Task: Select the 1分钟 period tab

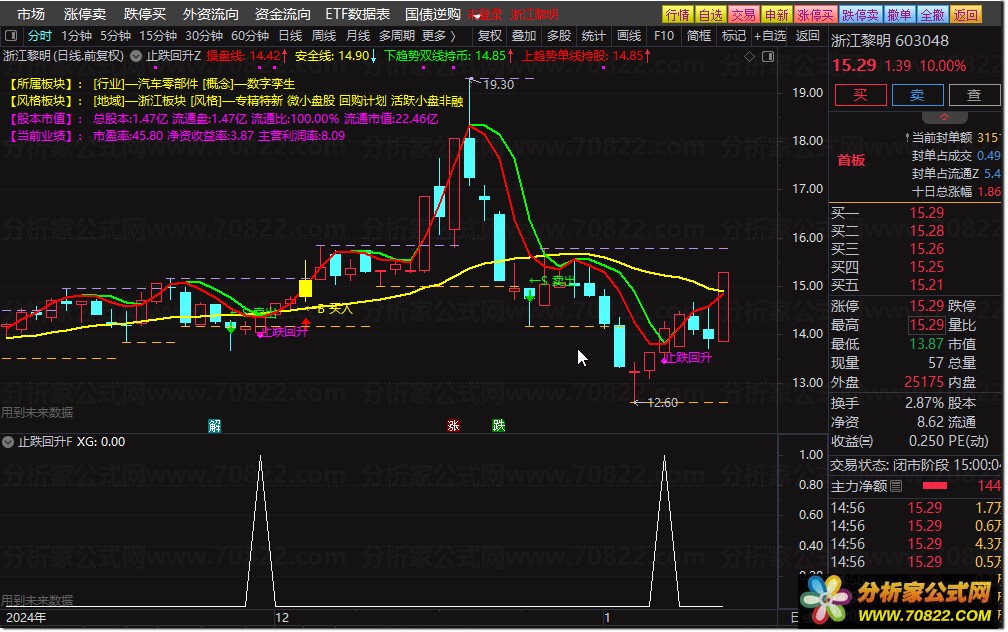Action: [76, 35]
